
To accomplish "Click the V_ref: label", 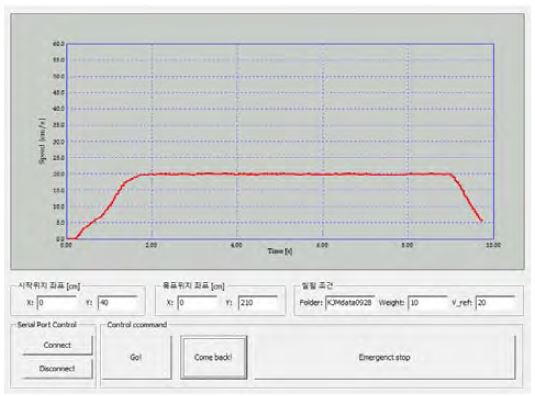I will click(x=462, y=303).
